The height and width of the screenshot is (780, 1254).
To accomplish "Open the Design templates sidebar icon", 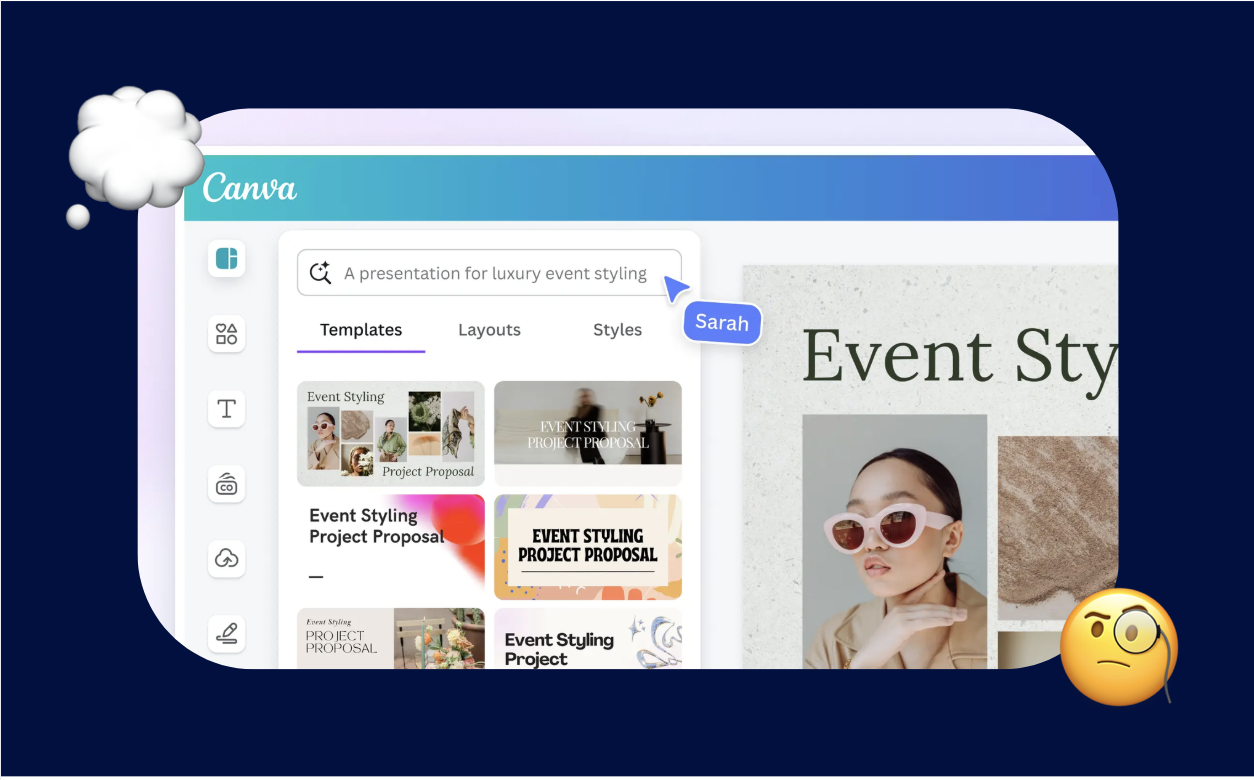I will [227, 259].
